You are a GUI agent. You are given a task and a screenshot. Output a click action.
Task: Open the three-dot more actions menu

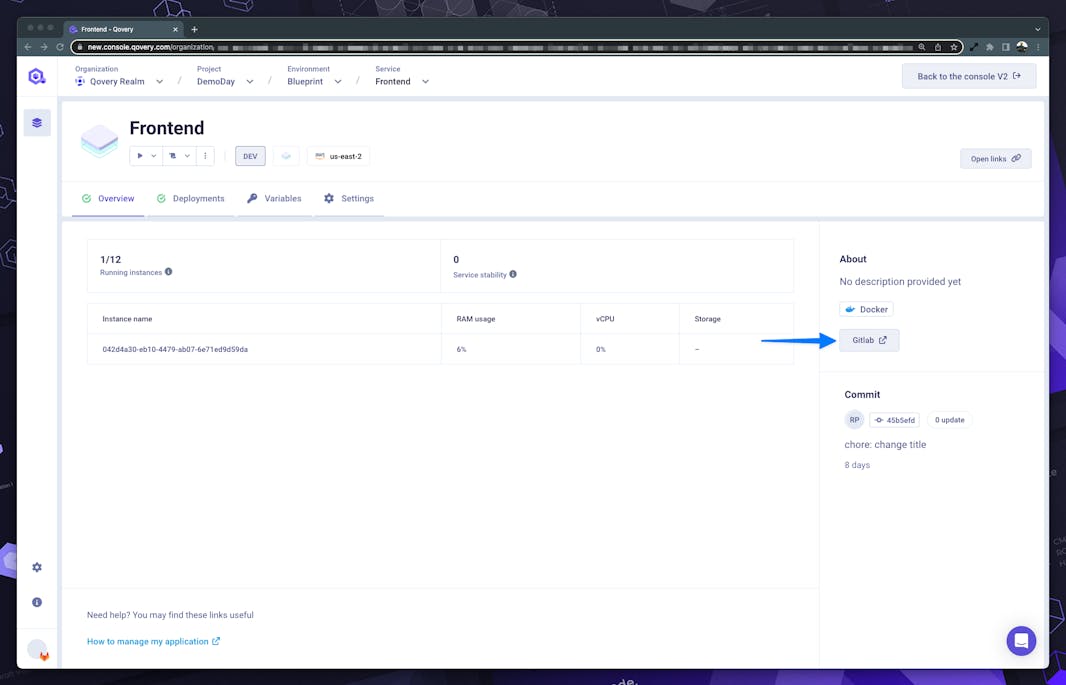pos(205,156)
